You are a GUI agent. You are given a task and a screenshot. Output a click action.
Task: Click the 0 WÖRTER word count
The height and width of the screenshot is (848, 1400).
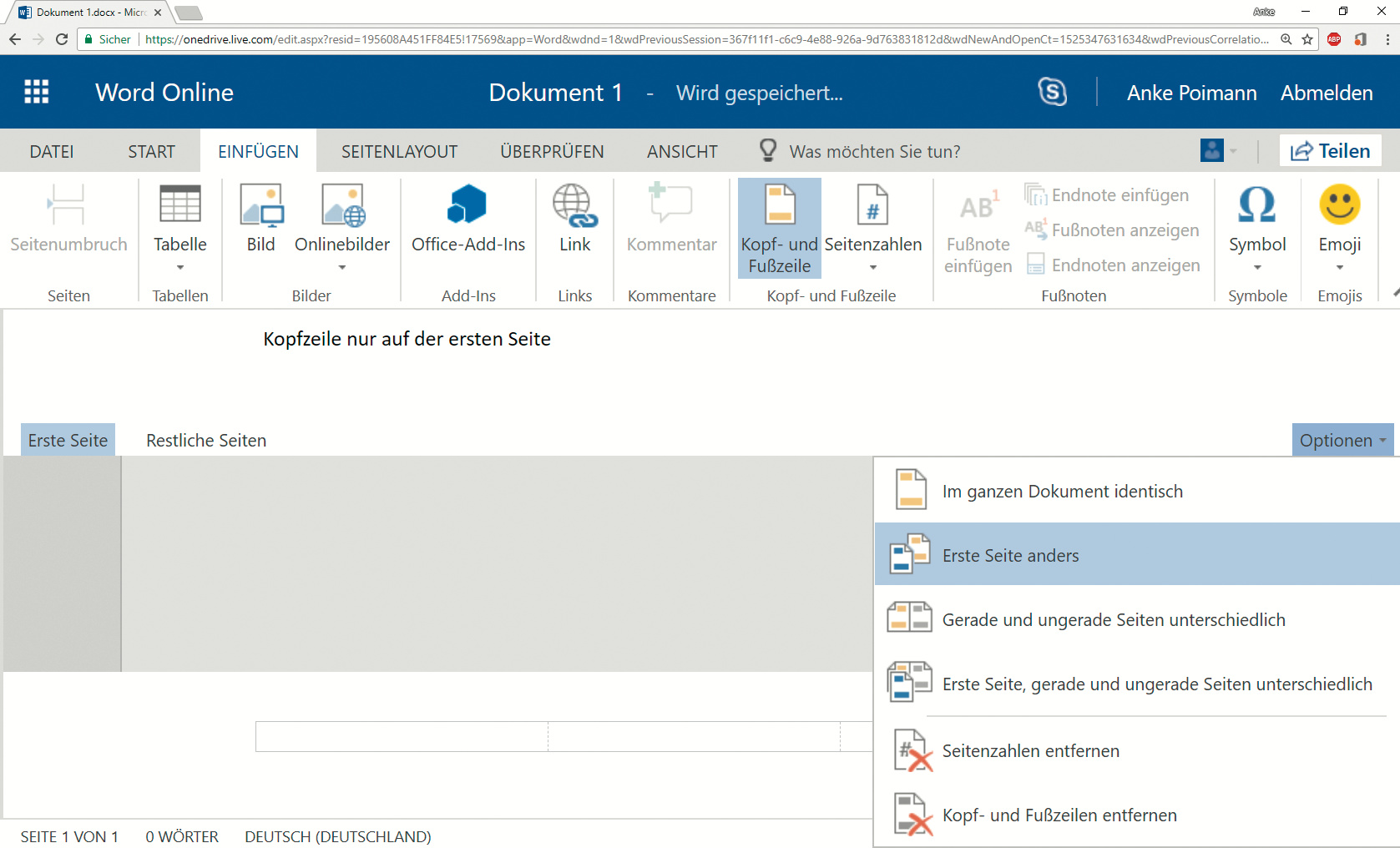(x=182, y=836)
